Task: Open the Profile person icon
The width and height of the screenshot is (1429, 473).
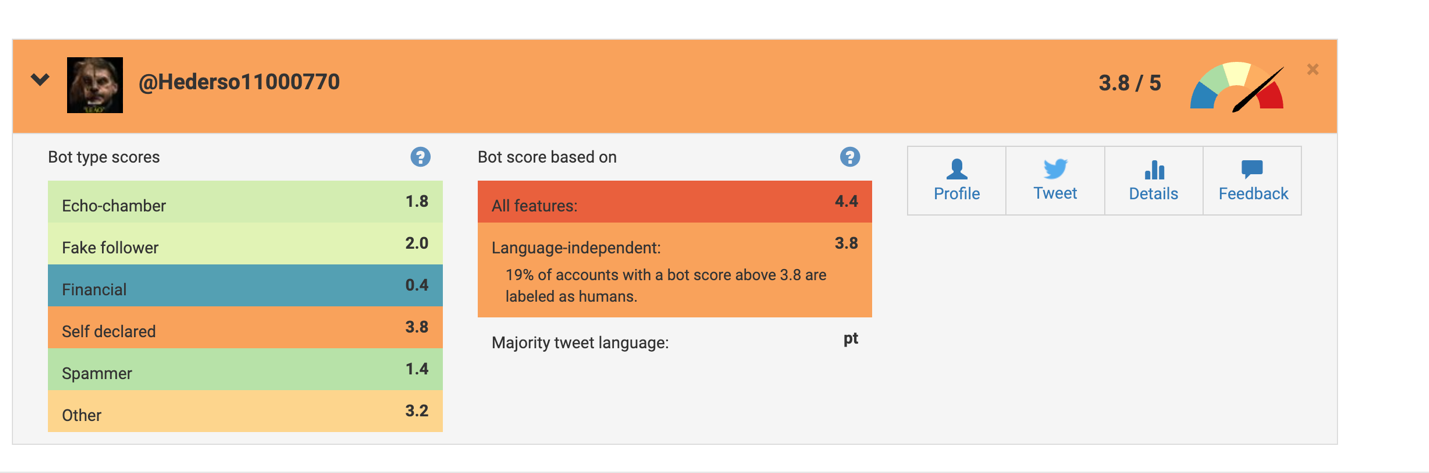Action: point(957,169)
